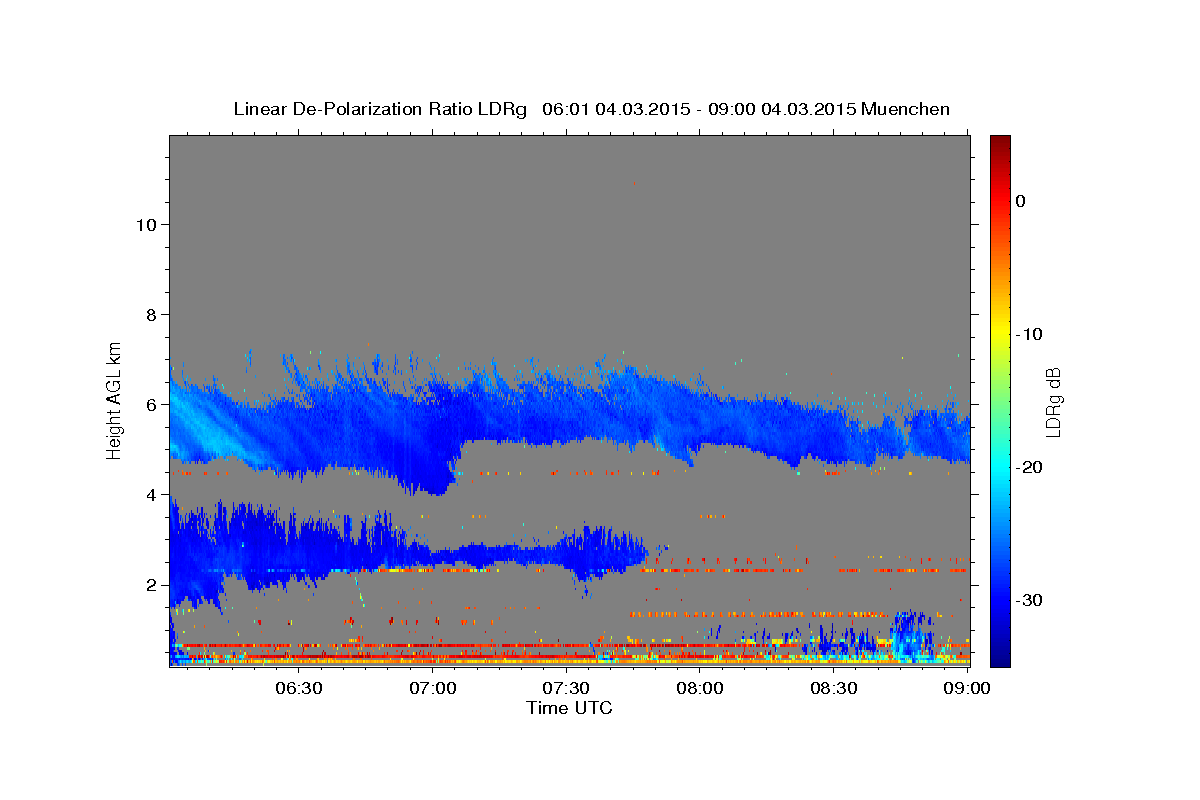Screen dimensions: 1200x800
Task: Click the height tick label '4'
Action: point(150,494)
